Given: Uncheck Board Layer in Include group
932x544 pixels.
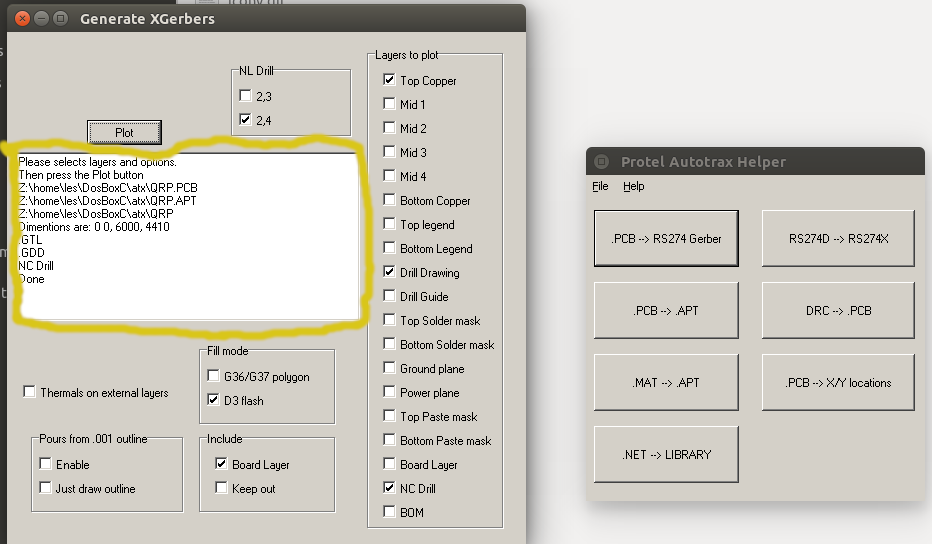Looking at the screenshot, I should pos(221,463).
